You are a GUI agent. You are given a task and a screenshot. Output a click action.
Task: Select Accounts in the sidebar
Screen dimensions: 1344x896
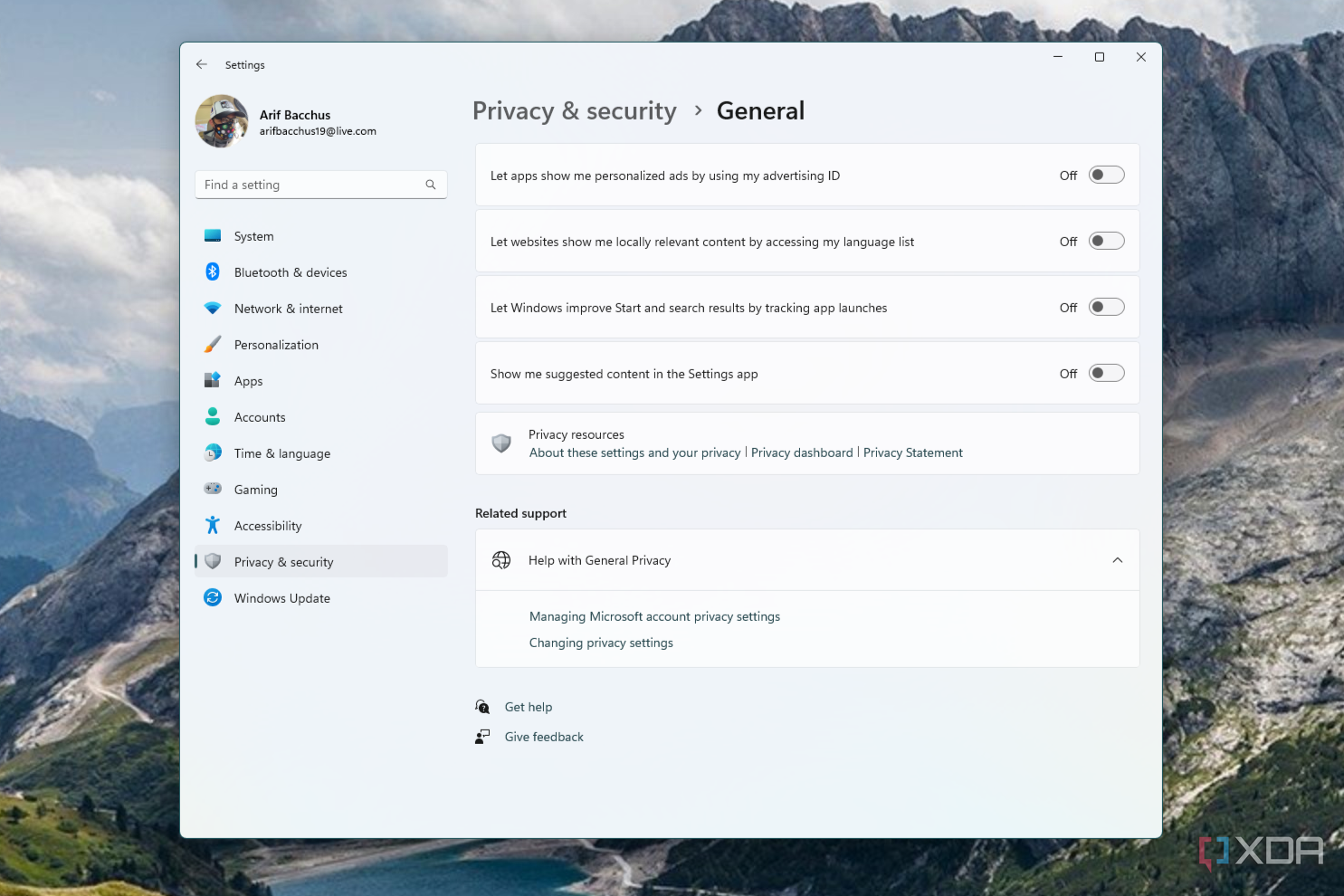(x=320, y=417)
